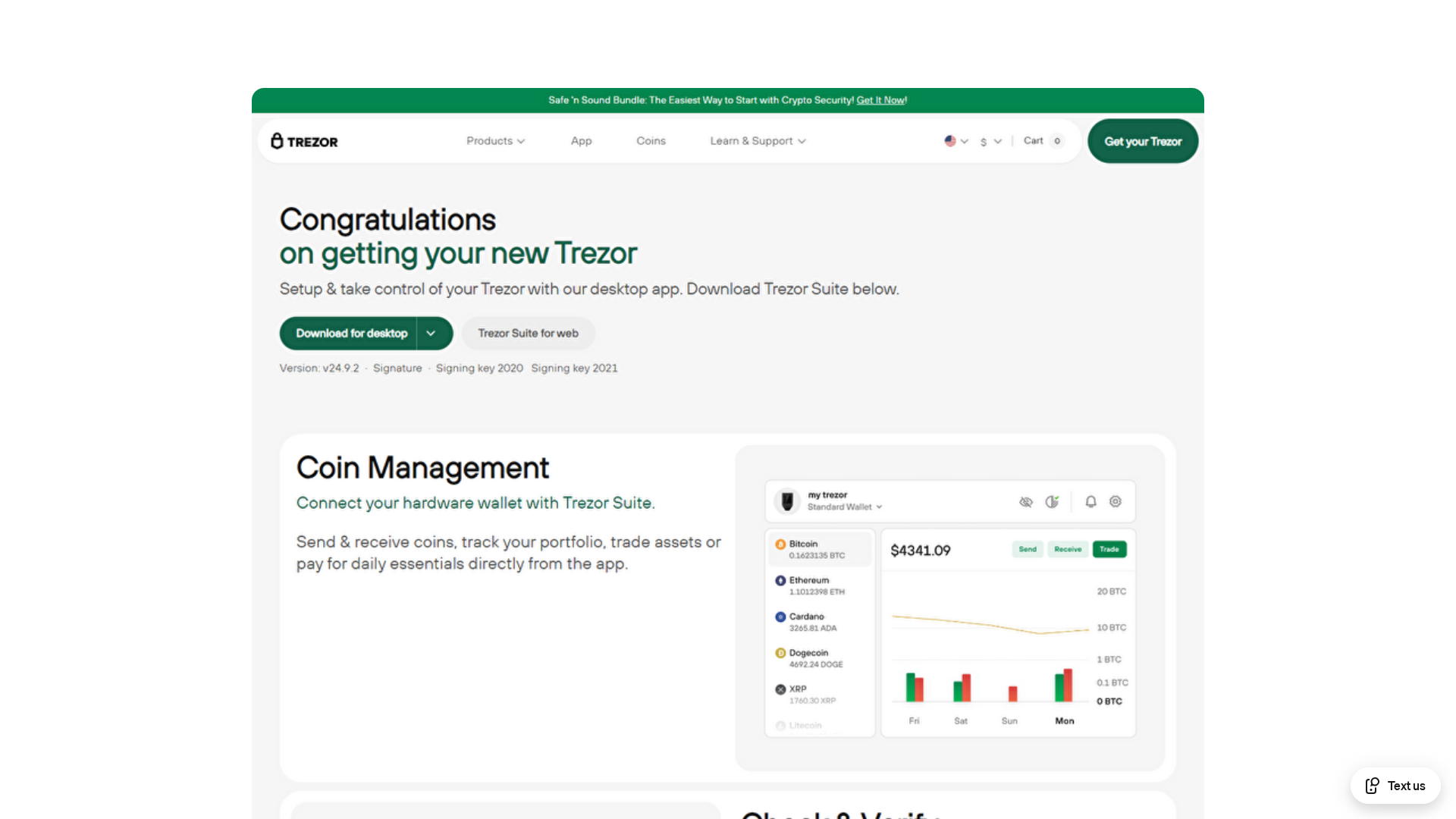
Task: Open the Text us chat widget
Action: click(x=1395, y=786)
